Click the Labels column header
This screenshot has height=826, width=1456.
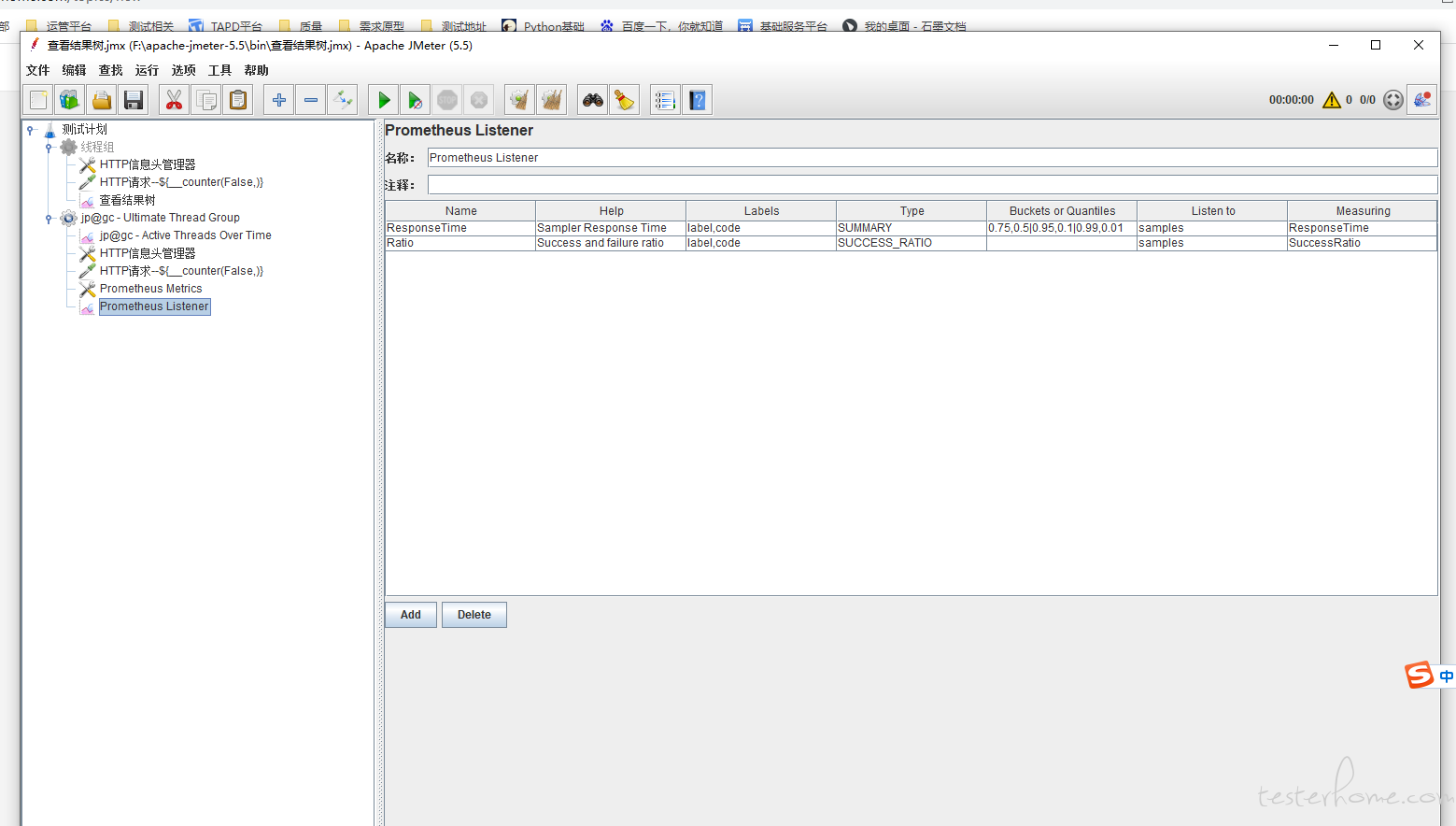pyautogui.click(x=761, y=211)
